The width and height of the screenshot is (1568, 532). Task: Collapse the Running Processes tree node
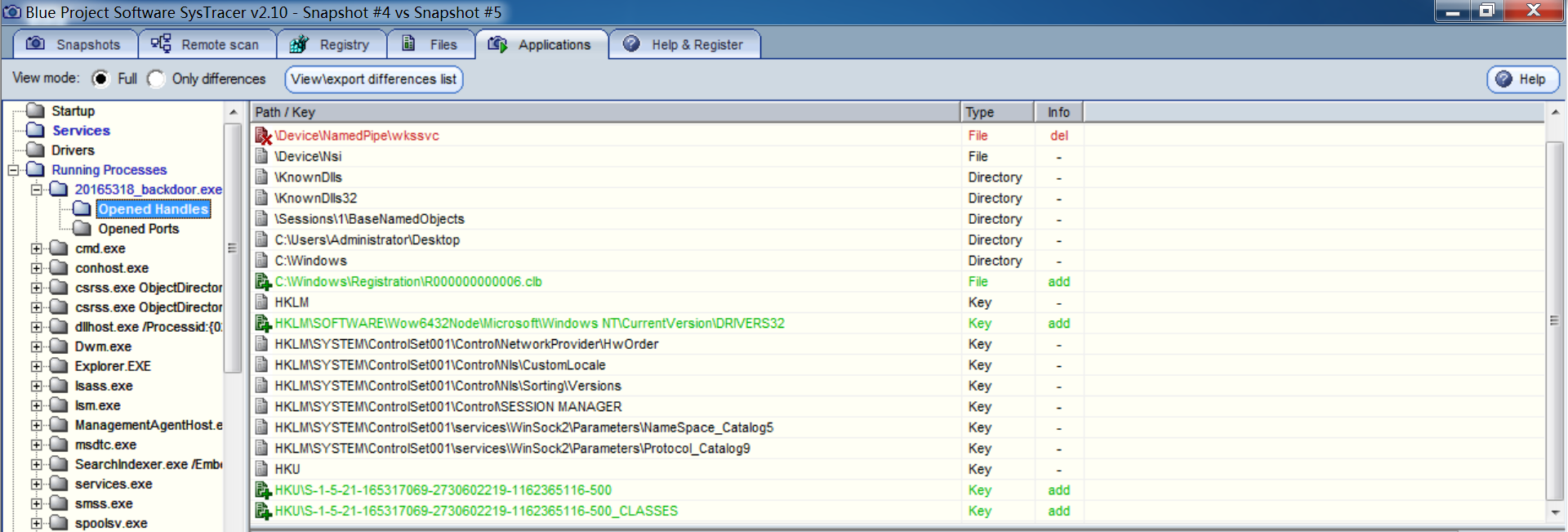click(x=13, y=170)
